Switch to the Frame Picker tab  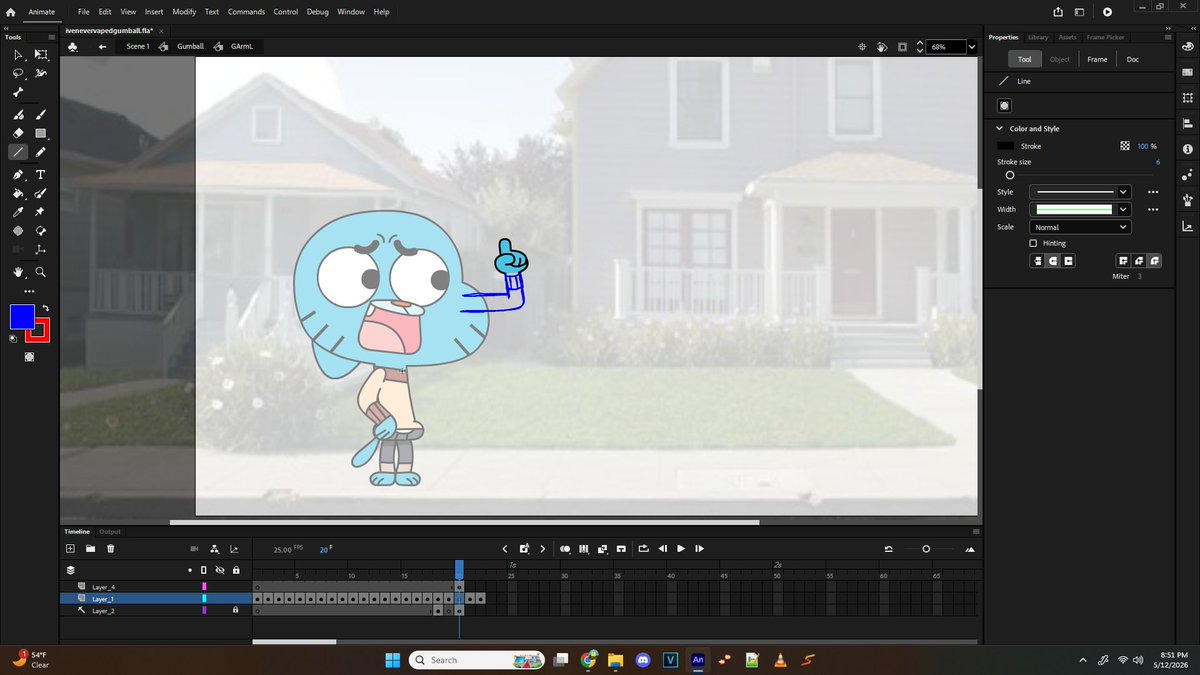[1105, 37]
